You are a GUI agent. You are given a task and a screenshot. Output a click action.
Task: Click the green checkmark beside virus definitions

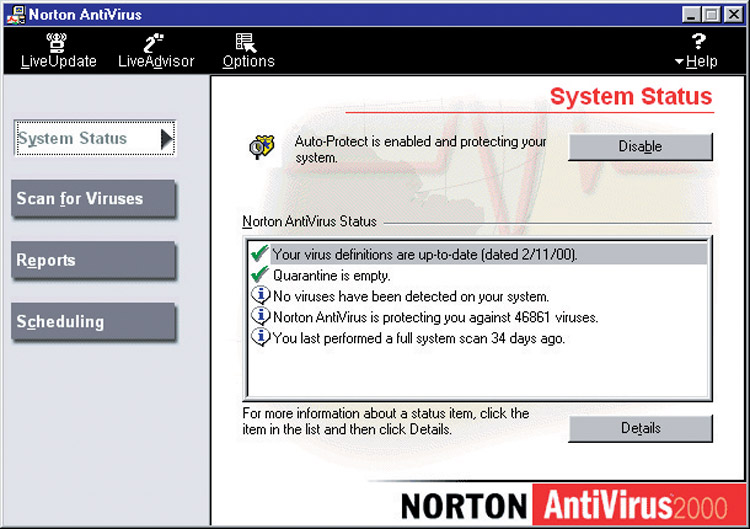tap(260, 253)
